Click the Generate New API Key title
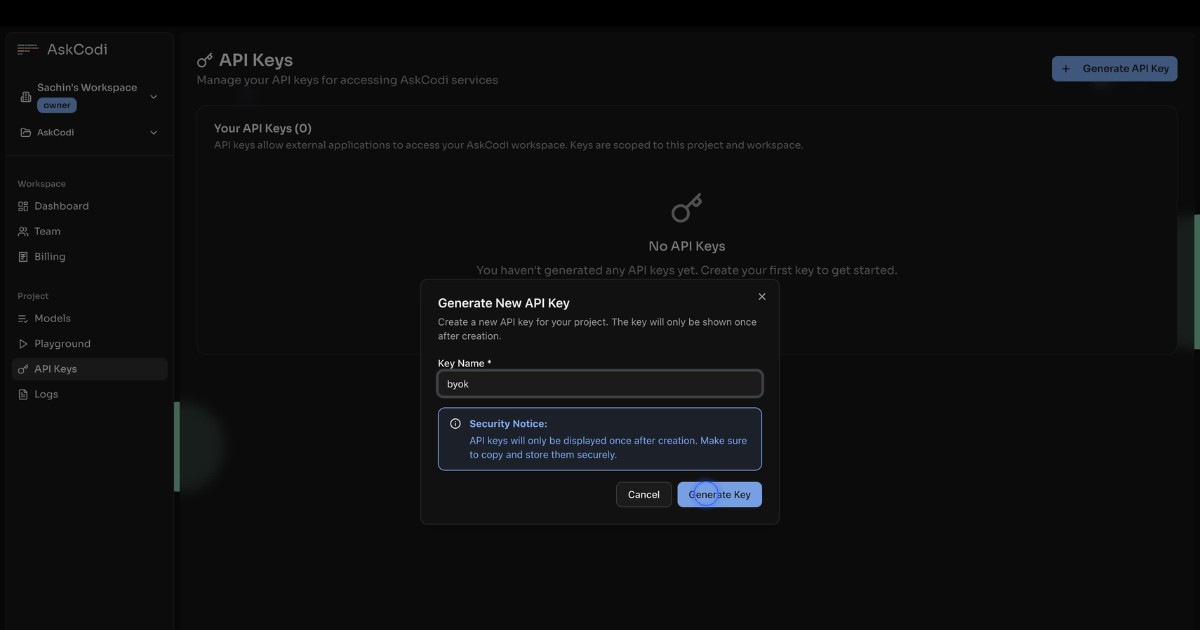The width and height of the screenshot is (1200, 630). [504, 303]
